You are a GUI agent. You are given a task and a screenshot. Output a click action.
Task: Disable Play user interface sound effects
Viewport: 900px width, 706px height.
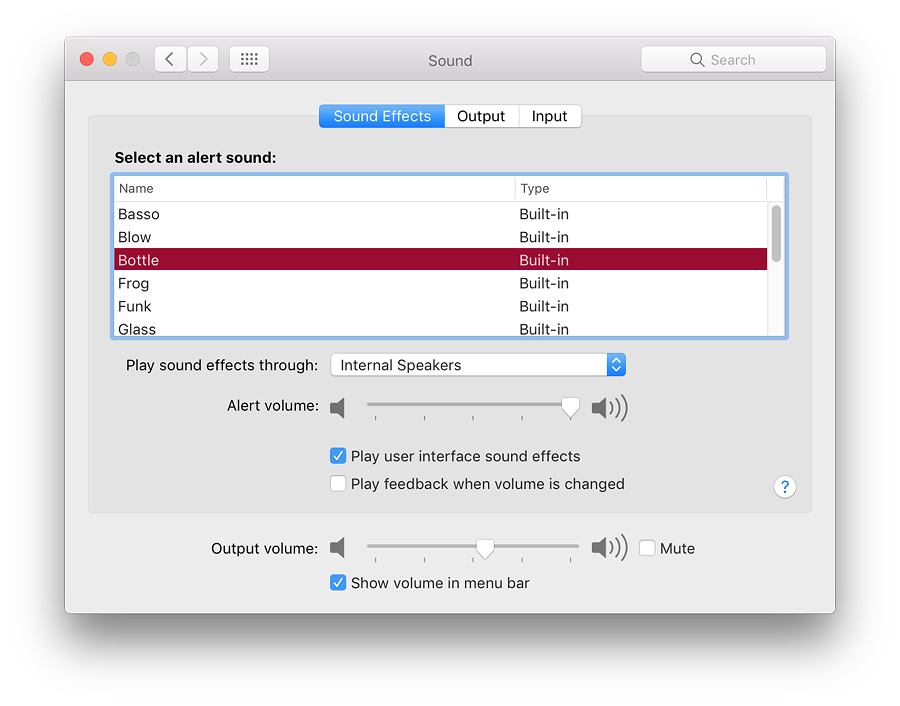338,456
